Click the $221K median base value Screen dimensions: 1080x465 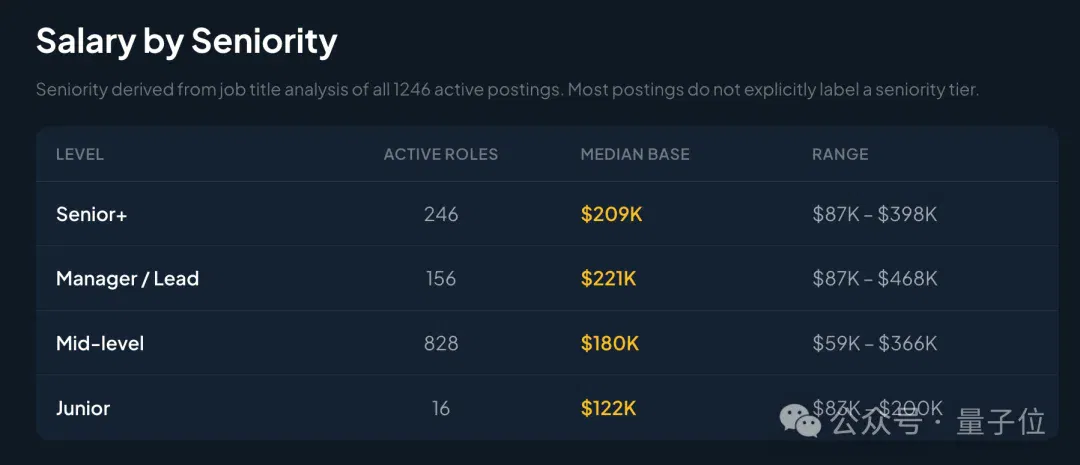click(x=609, y=279)
